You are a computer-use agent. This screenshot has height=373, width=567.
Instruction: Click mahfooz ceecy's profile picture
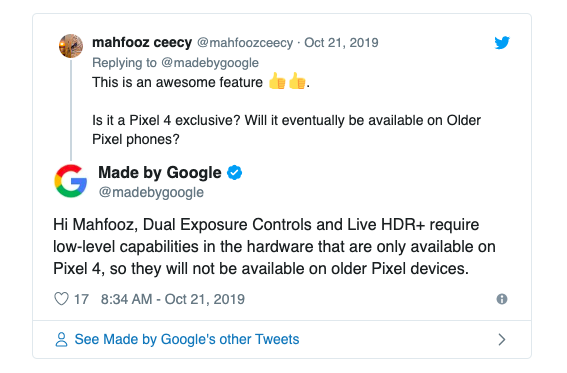(x=71, y=46)
